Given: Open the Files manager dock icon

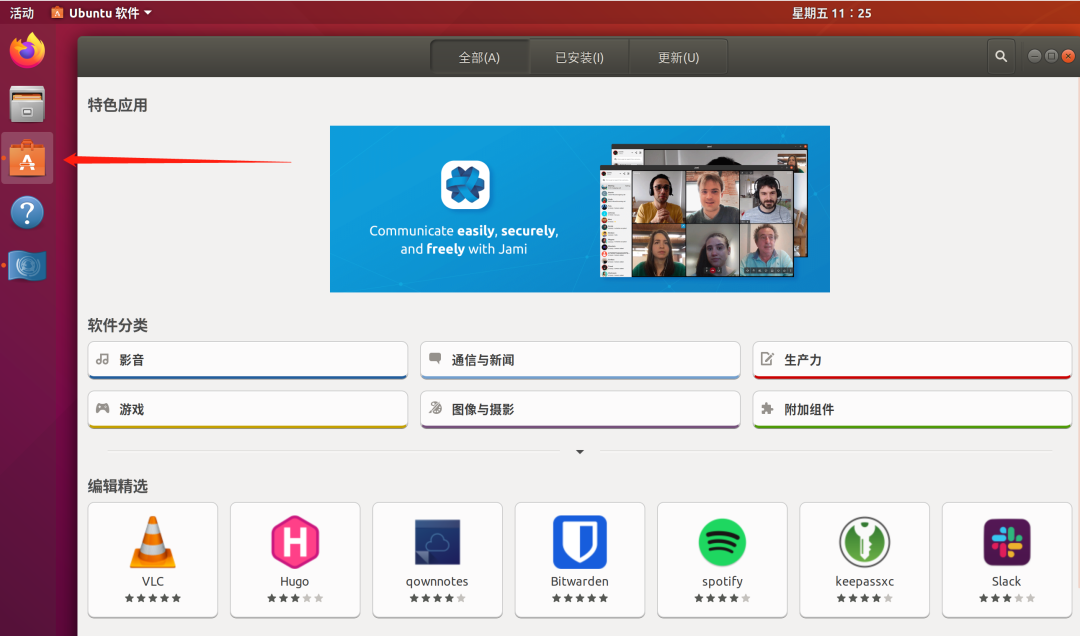Looking at the screenshot, I should [x=27, y=104].
